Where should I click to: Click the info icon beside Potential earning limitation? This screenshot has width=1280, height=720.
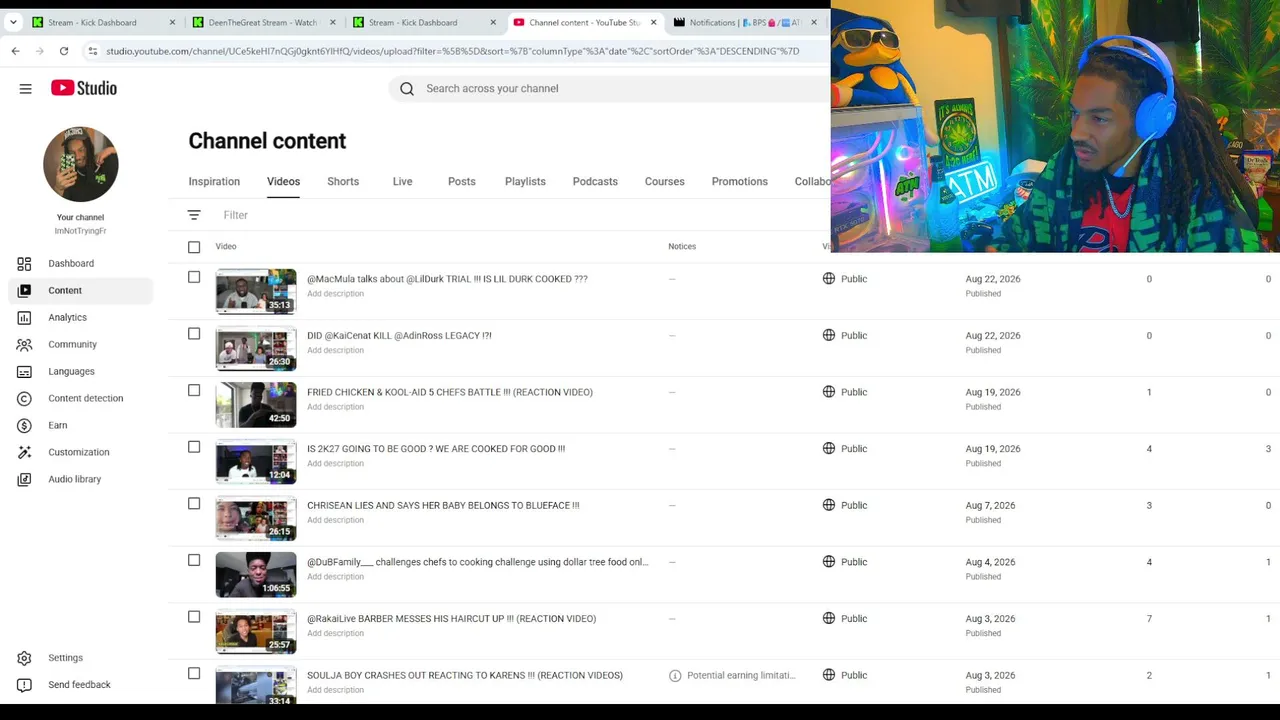coord(675,676)
